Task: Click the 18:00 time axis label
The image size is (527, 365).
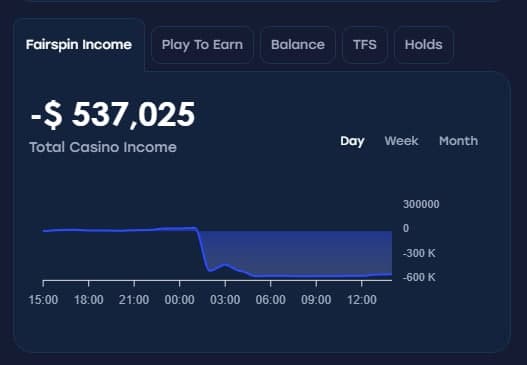Action: pyautogui.click(x=88, y=299)
